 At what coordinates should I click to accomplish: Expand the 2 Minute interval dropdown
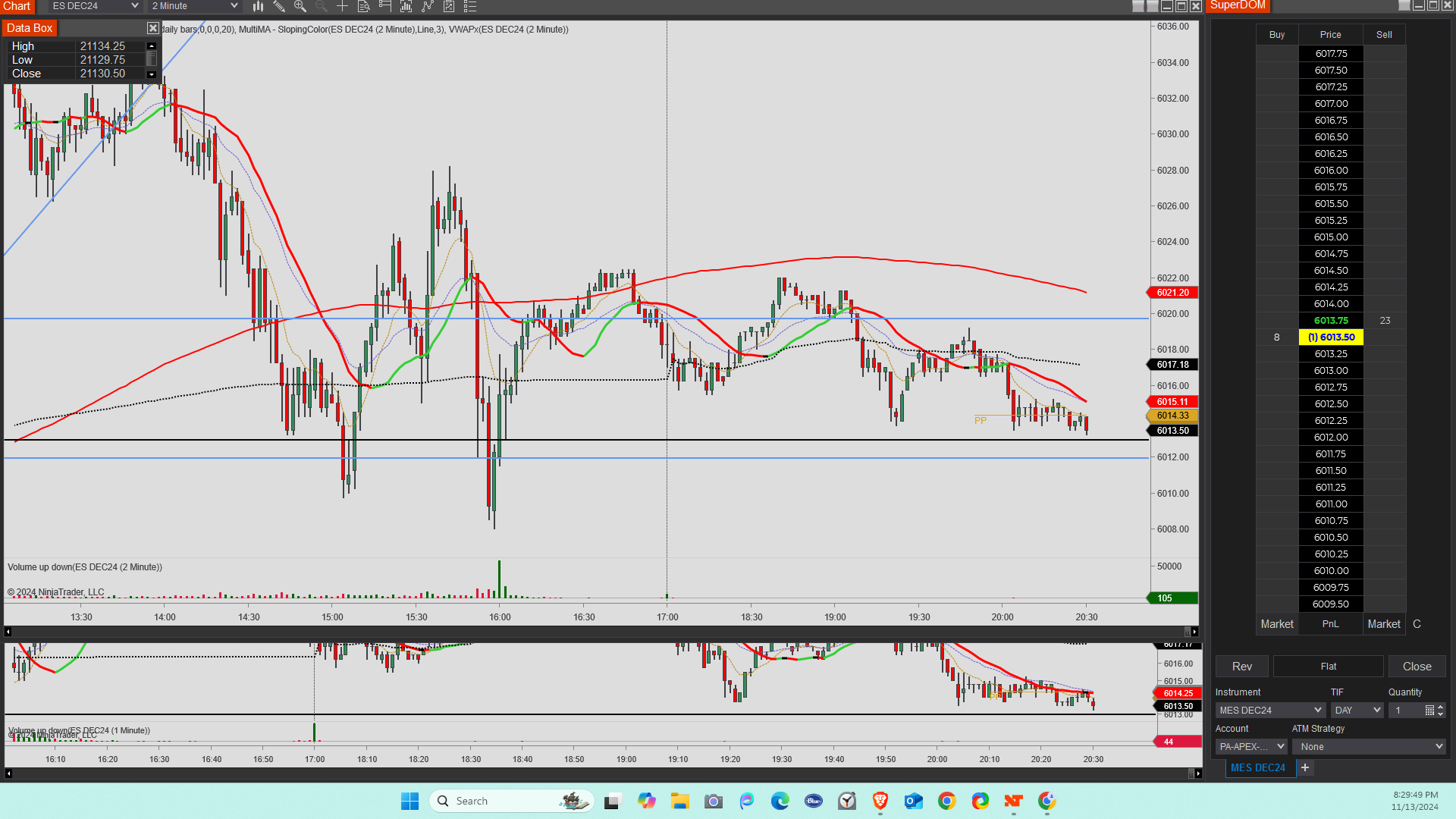pos(194,6)
